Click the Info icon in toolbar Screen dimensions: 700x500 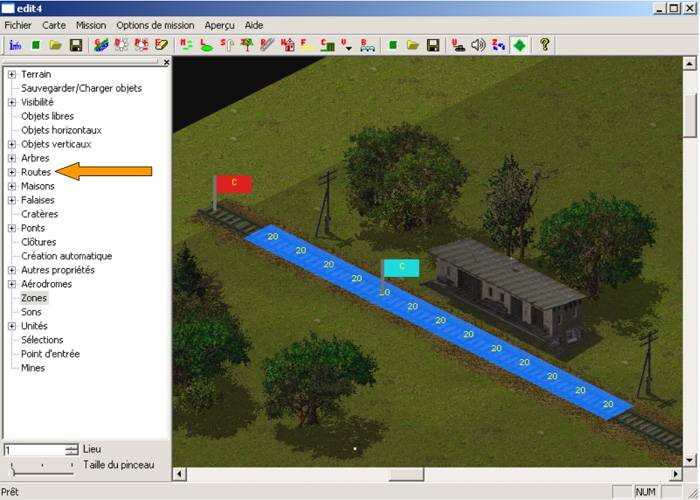click(x=15, y=45)
